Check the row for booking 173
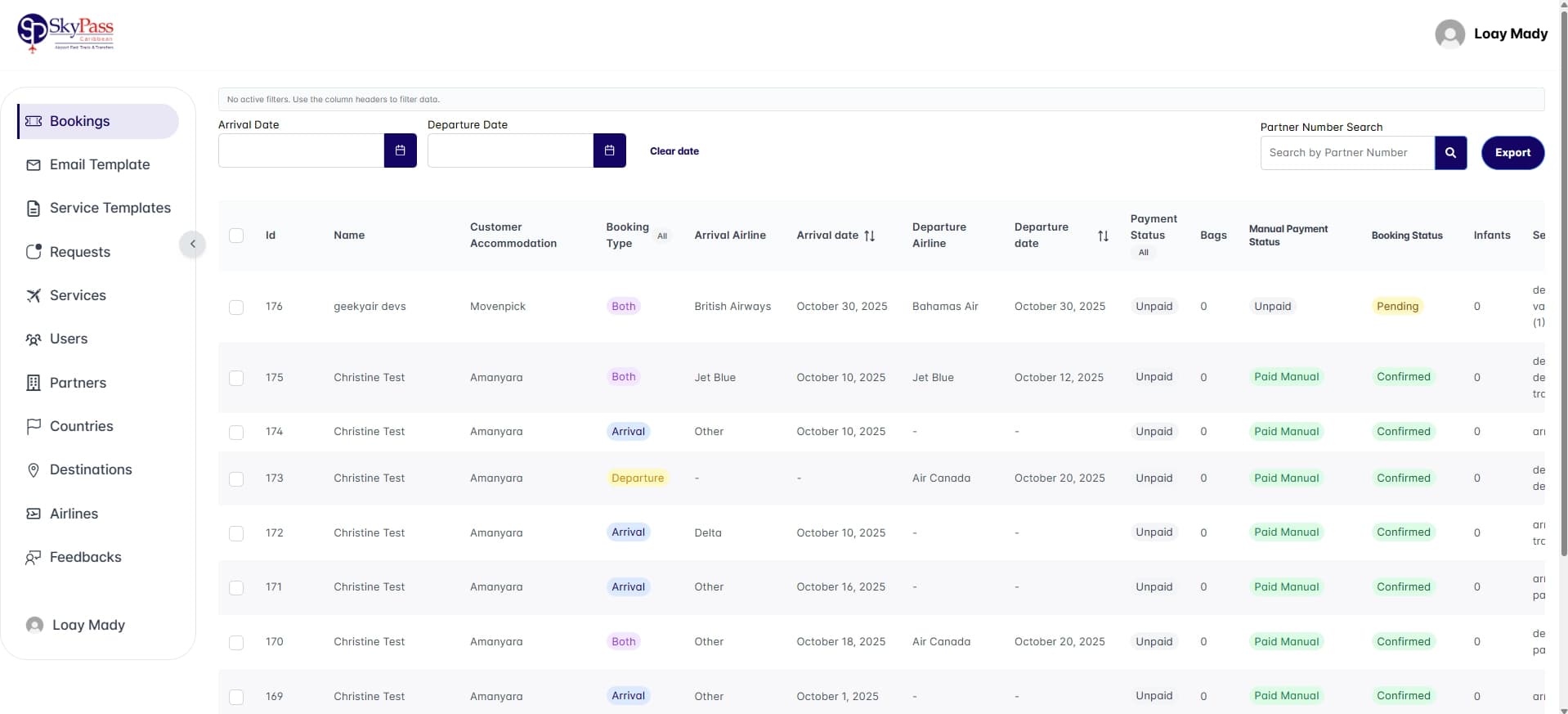Image resolution: width=1568 pixels, height=714 pixels. coord(236,478)
